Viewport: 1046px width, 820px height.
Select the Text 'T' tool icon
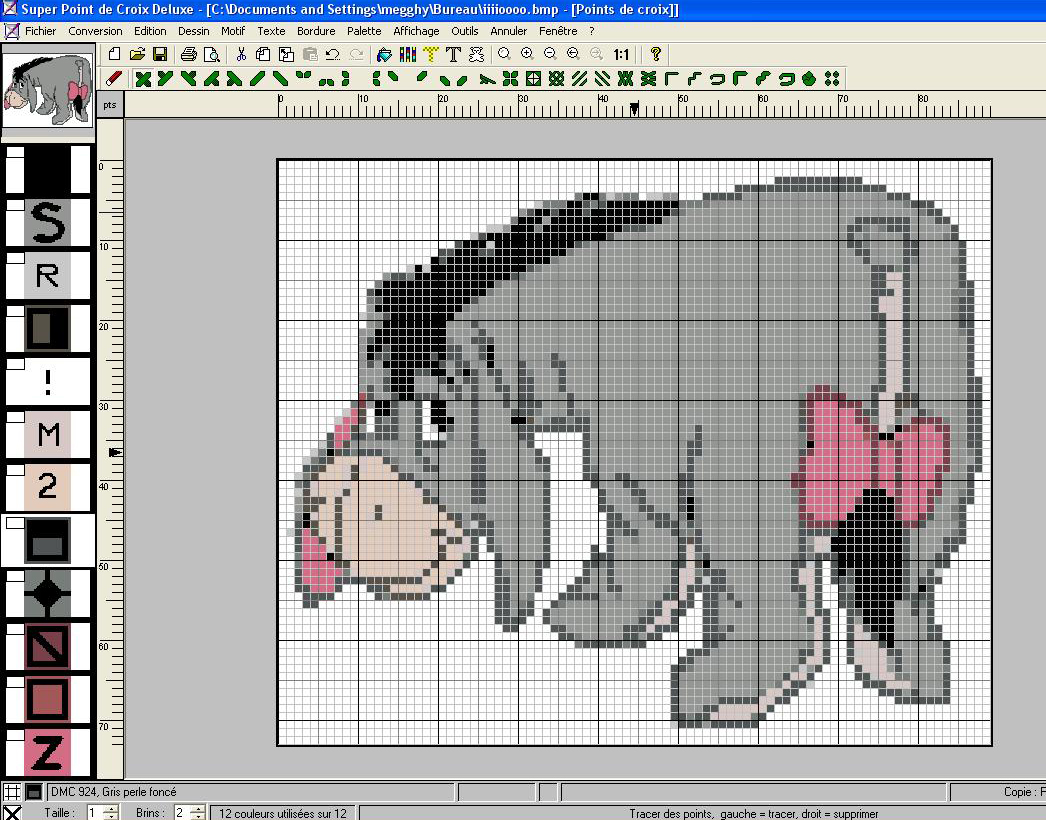[453, 54]
